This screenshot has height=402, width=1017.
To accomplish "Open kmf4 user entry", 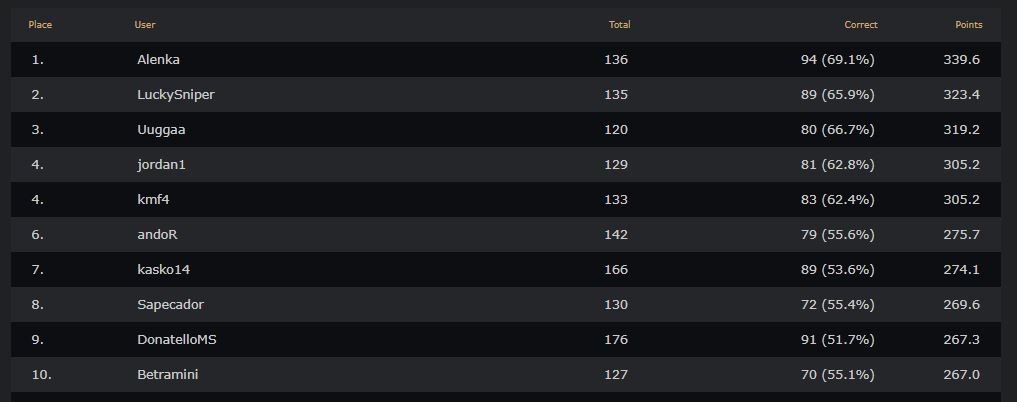I will (153, 200).
